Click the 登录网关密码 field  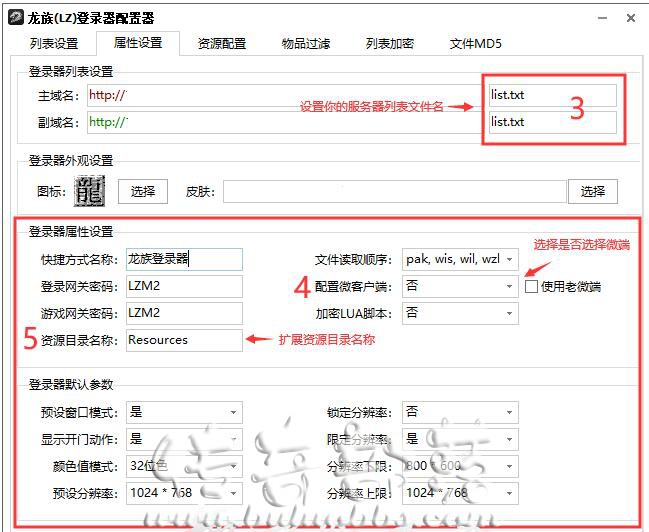(184, 286)
